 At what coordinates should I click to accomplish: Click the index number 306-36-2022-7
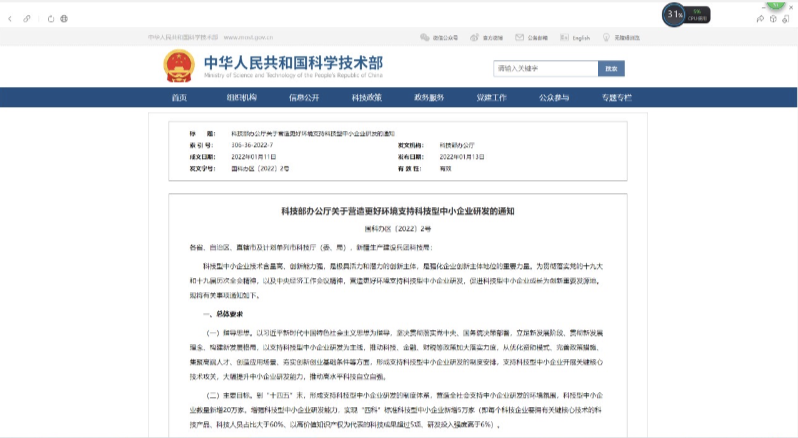pyautogui.click(x=252, y=145)
